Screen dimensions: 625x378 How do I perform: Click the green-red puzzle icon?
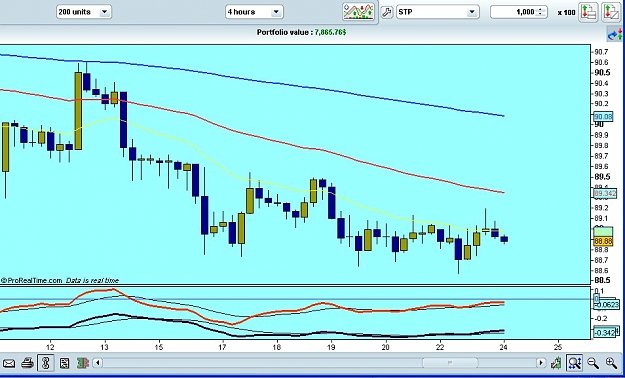83,363
